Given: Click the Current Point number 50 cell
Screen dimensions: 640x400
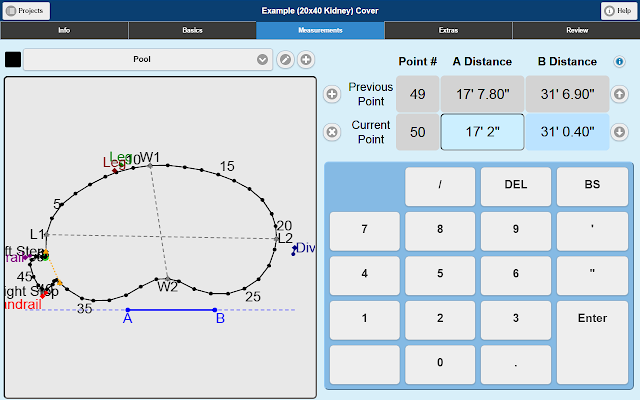Looking at the screenshot, I should [418, 132].
